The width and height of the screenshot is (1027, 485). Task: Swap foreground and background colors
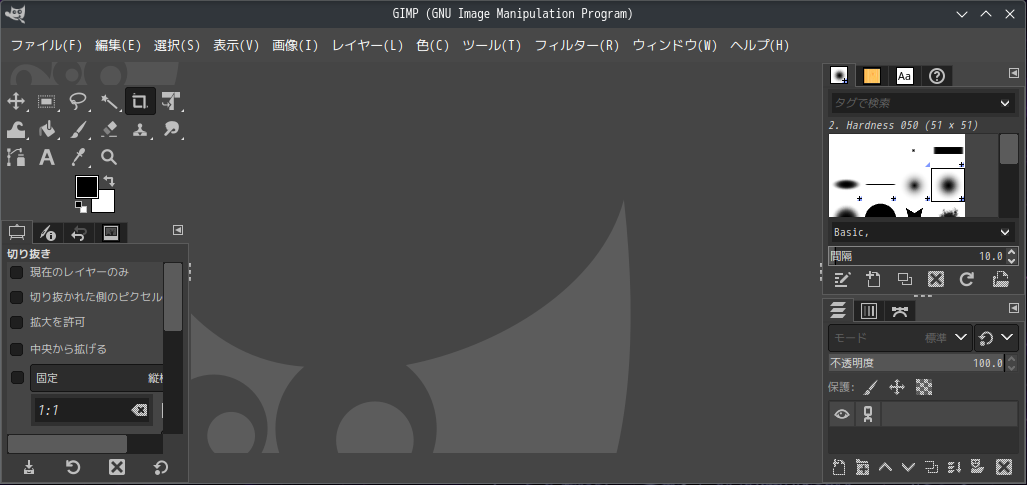coord(109,181)
